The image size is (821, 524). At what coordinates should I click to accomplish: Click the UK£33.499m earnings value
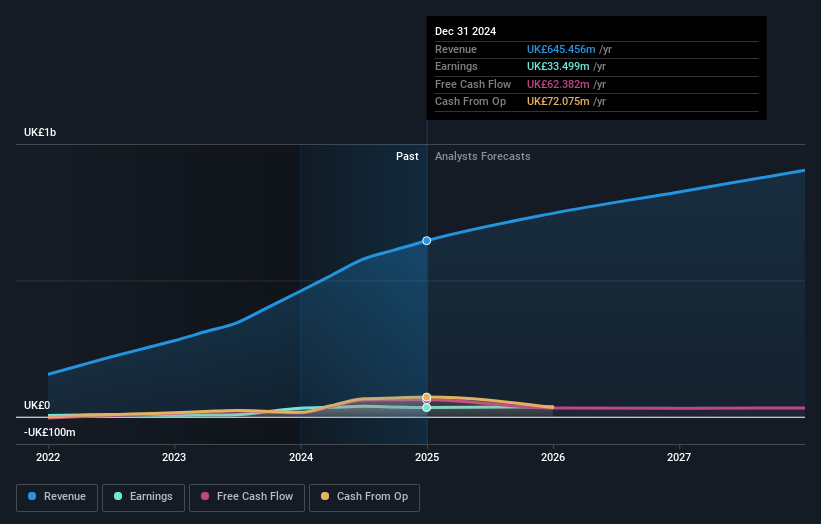pyautogui.click(x=558, y=66)
